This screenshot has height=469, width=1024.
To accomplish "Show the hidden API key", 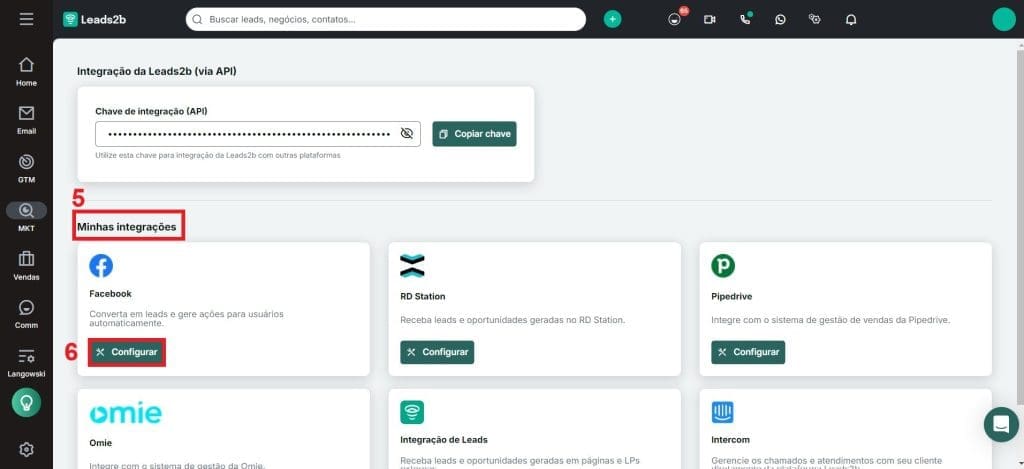I will (407, 134).
